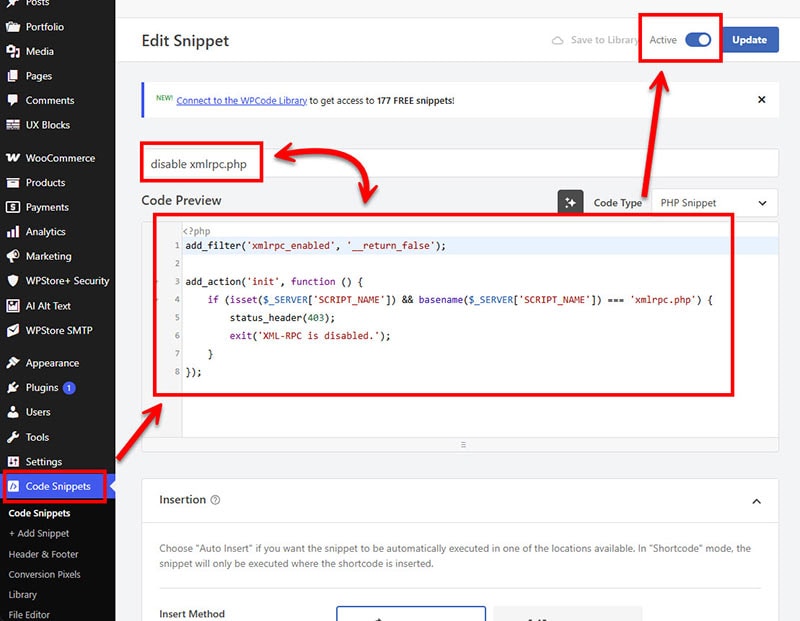
Task: Click the Plugins plug icon
Action: (x=13, y=387)
